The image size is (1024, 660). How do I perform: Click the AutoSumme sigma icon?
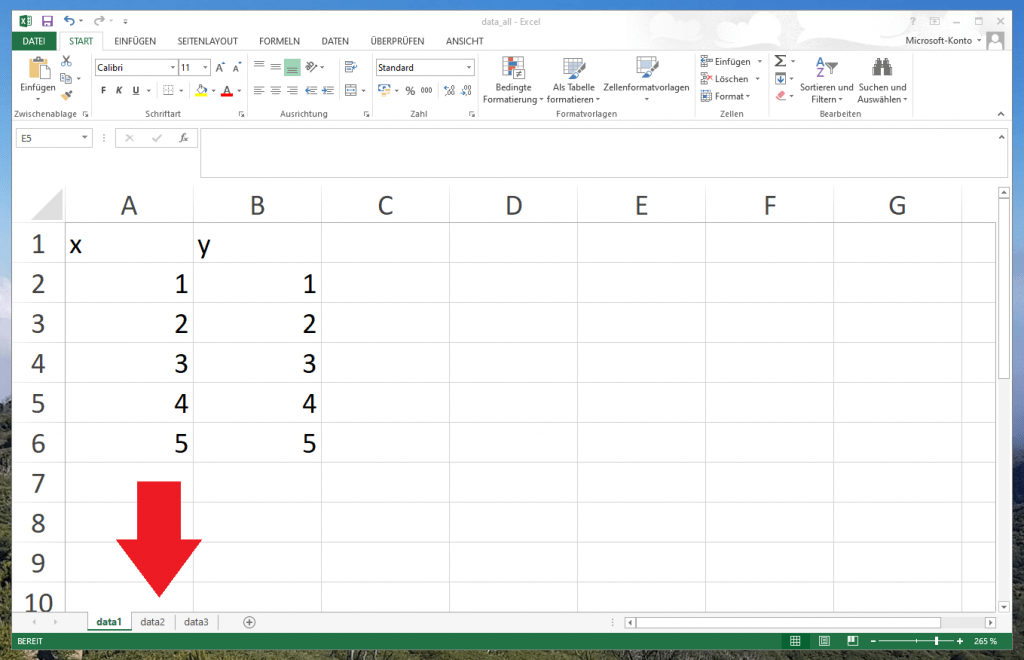pyautogui.click(x=780, y=62)
